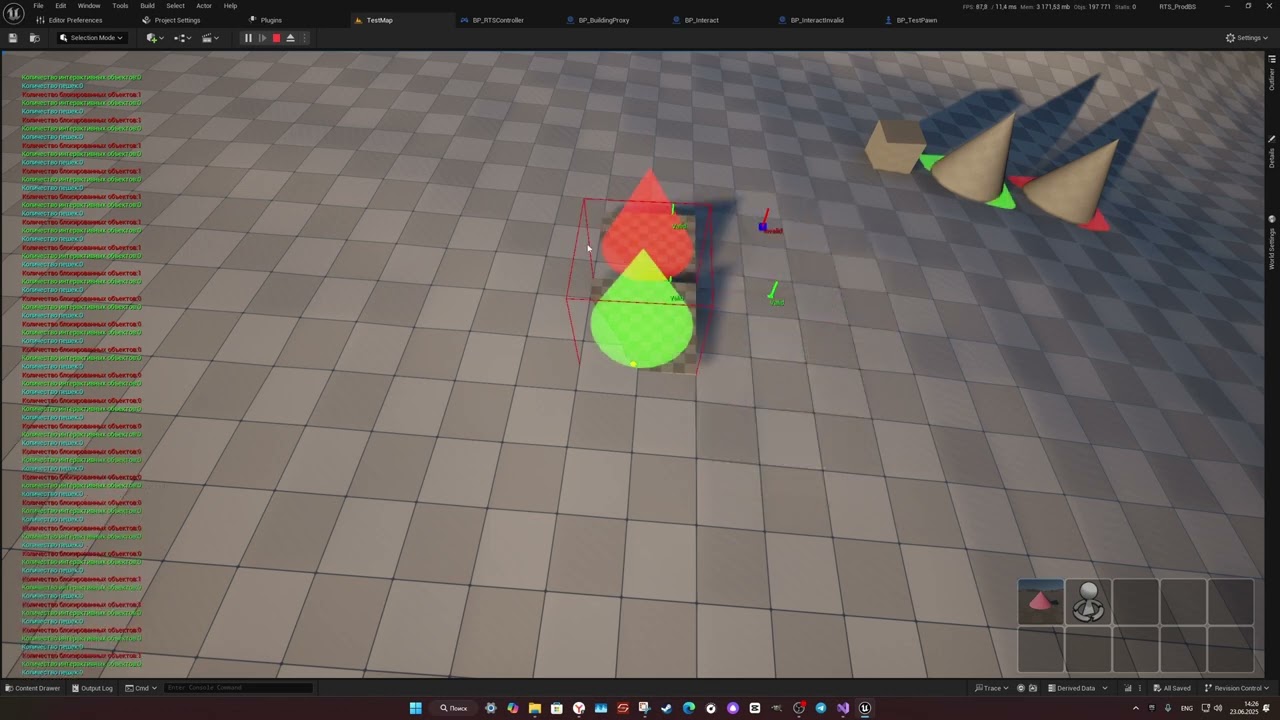Open the Edit menu

tap(61, 6)
